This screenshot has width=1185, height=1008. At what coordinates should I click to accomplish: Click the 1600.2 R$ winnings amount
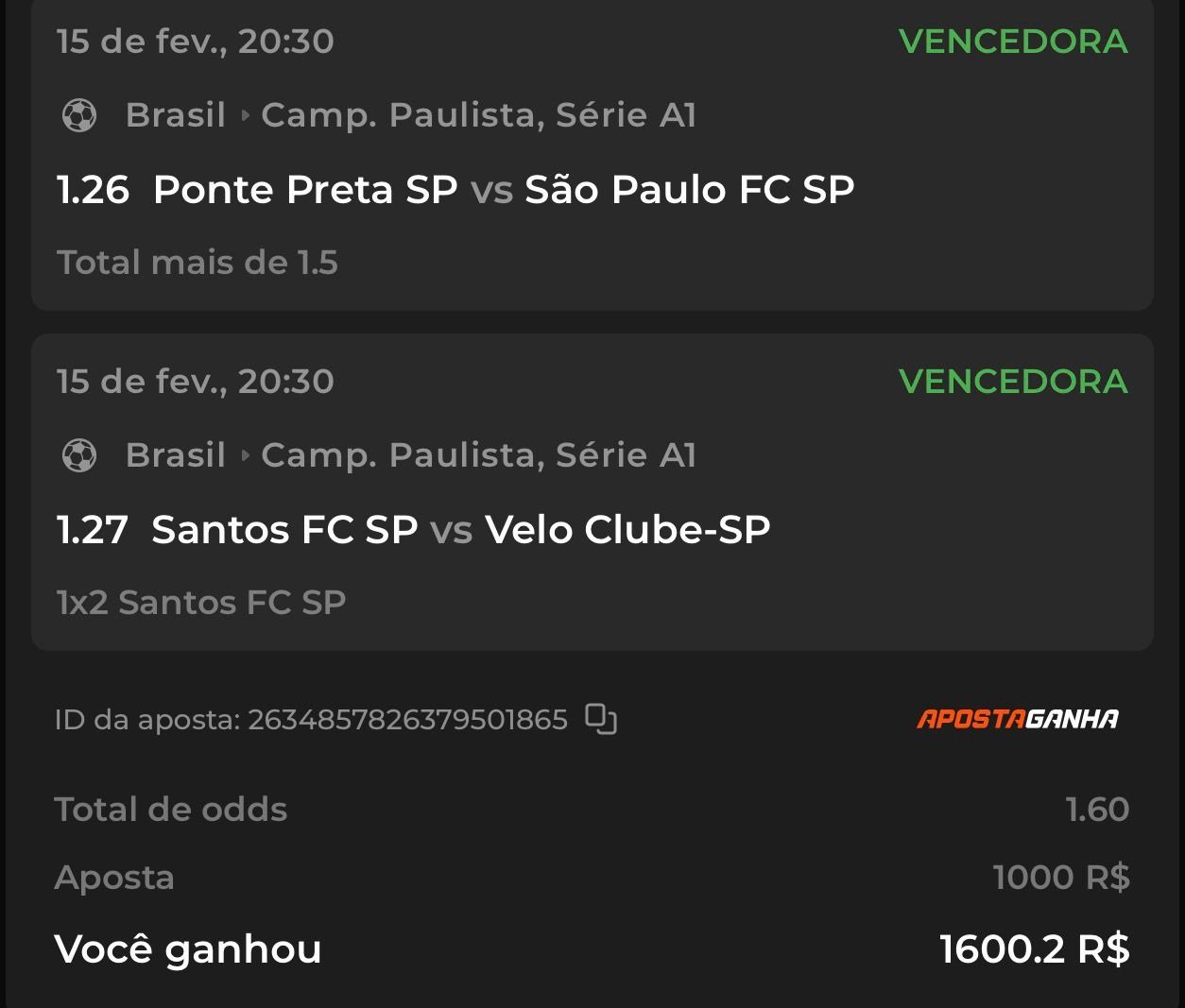[x=1034, y=949]
